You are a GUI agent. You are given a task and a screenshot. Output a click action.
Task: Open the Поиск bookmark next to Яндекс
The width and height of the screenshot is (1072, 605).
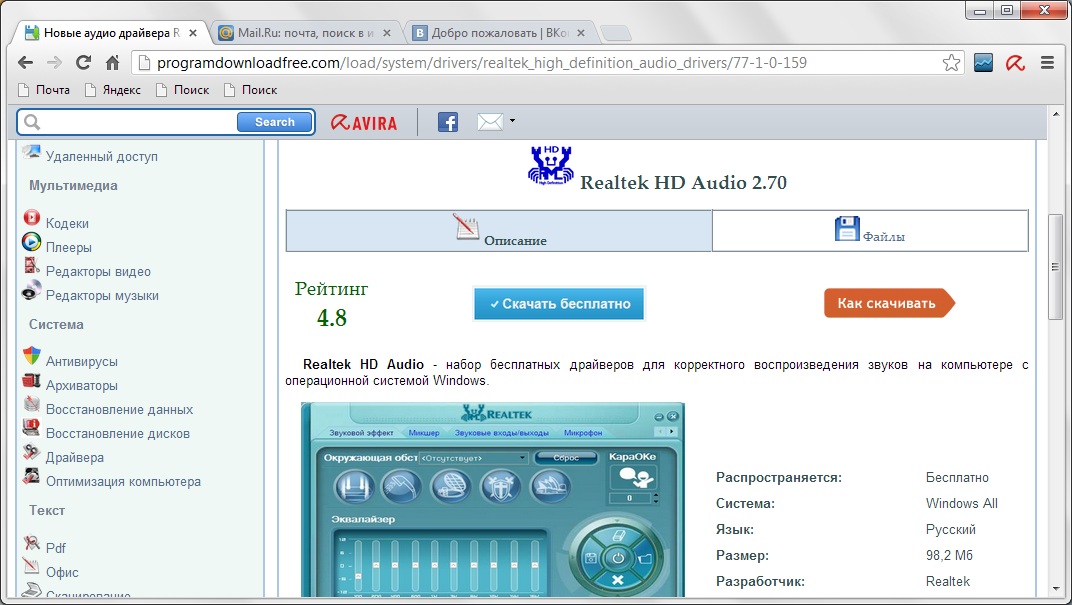click(183, 90)
